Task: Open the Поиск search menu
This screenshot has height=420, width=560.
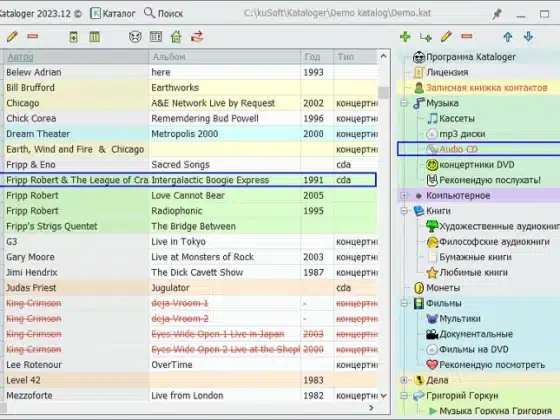Action: tap(164, 14)
